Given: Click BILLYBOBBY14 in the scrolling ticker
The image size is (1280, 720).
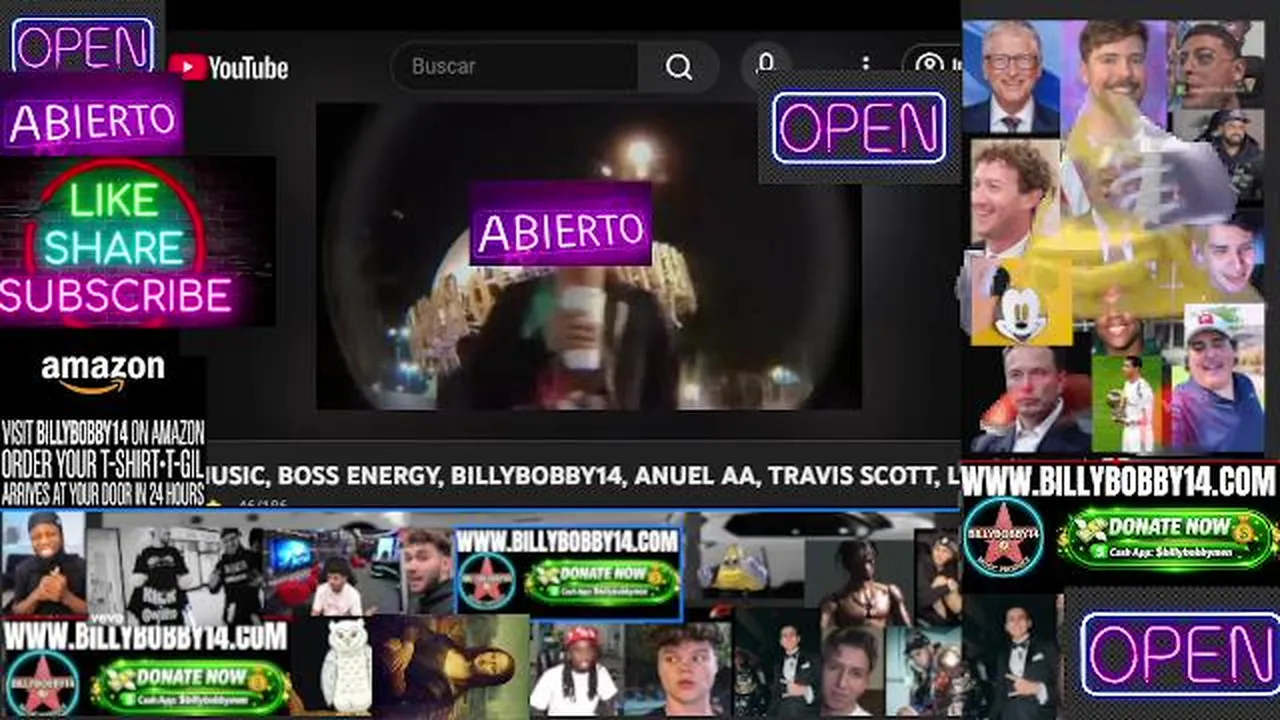Looking at the screenshot, I should click(536, 476).
